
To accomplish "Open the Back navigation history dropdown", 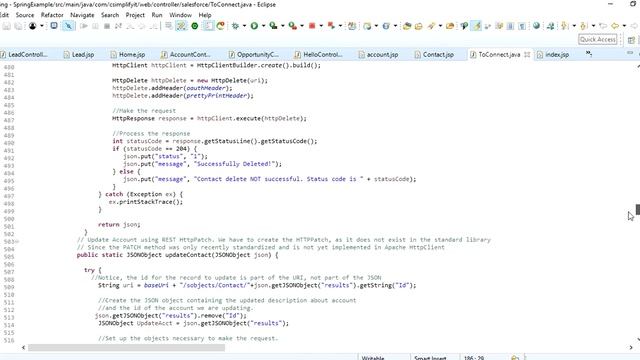I will tap(624, 26).
